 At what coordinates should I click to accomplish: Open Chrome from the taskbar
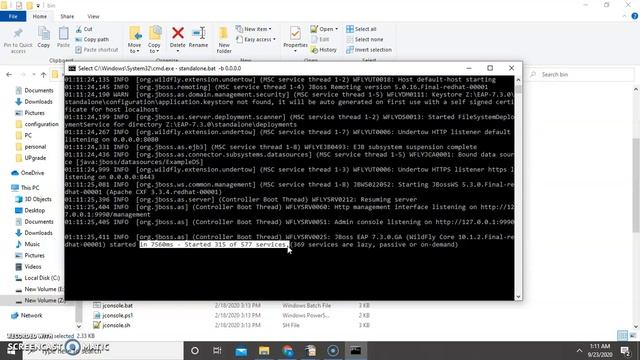coord(287,351)
